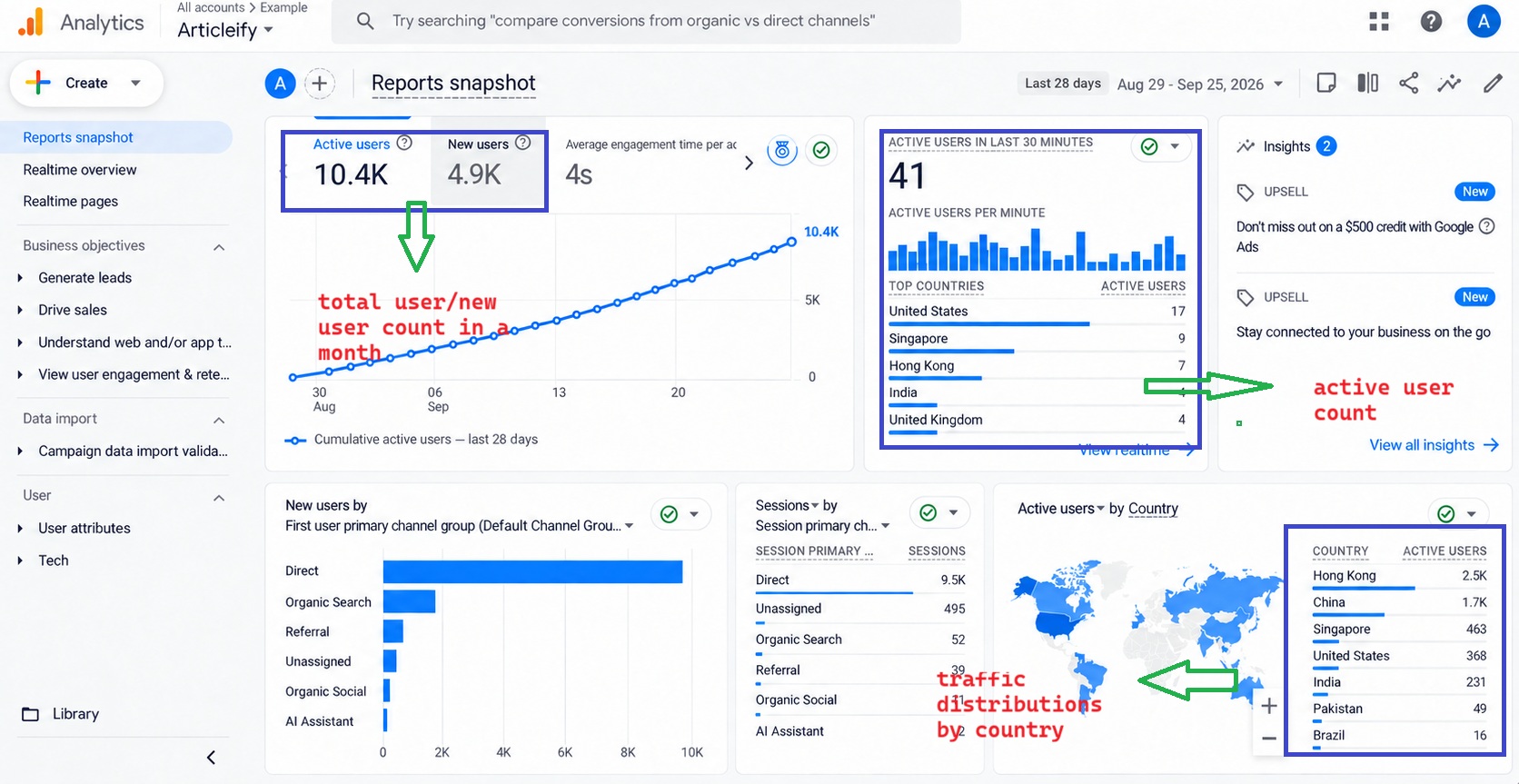The height and width of the screenshot is (784, 1519).
Task: Share this report icon
Action: point(1408,84)
